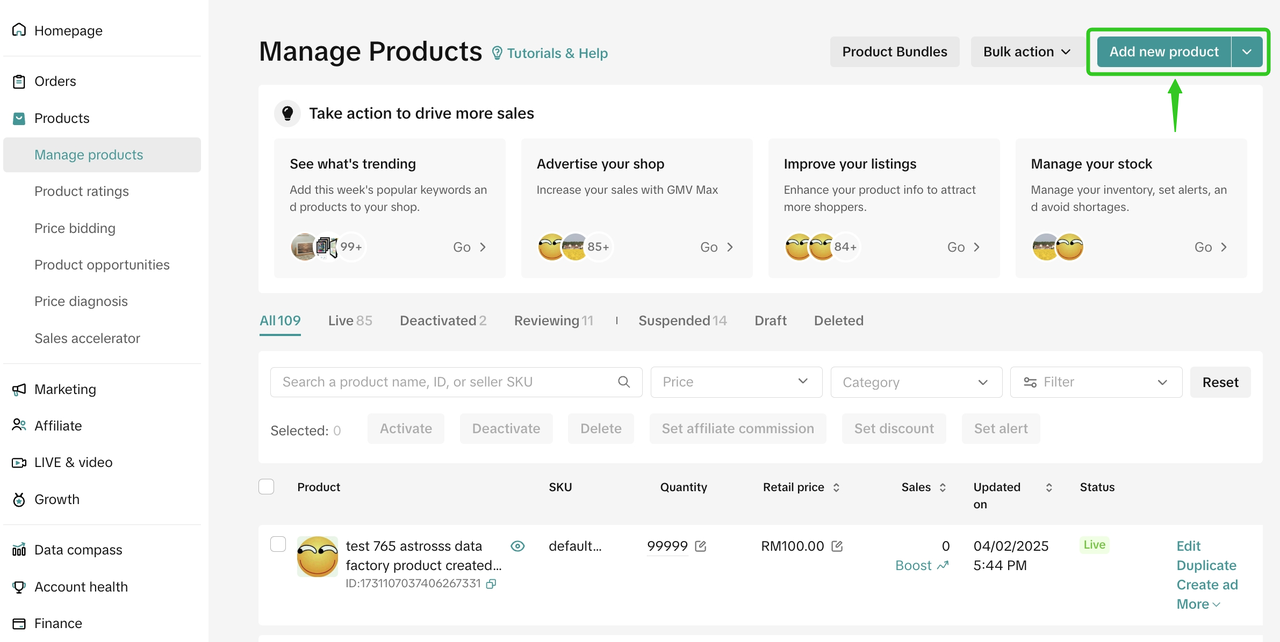Switch to the Live products tab
The height and width of the screenshot is (642, 1280).
click(x=349, y=321)
